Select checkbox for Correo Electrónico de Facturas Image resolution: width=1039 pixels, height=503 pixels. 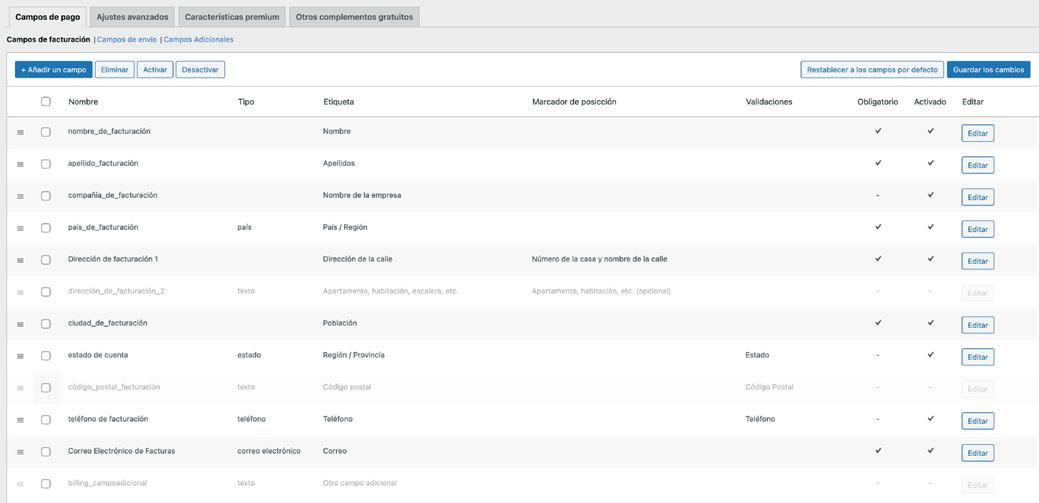[x=46, y=451]
